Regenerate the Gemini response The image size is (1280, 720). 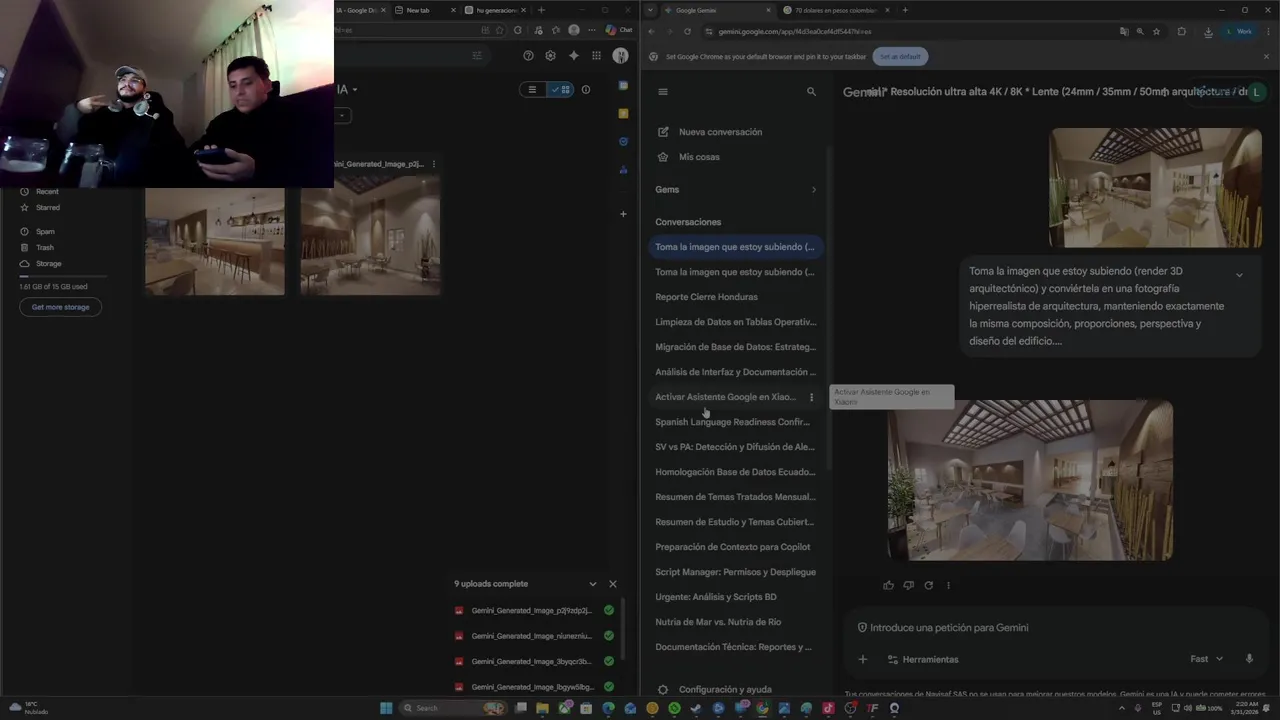pos(928,585)
